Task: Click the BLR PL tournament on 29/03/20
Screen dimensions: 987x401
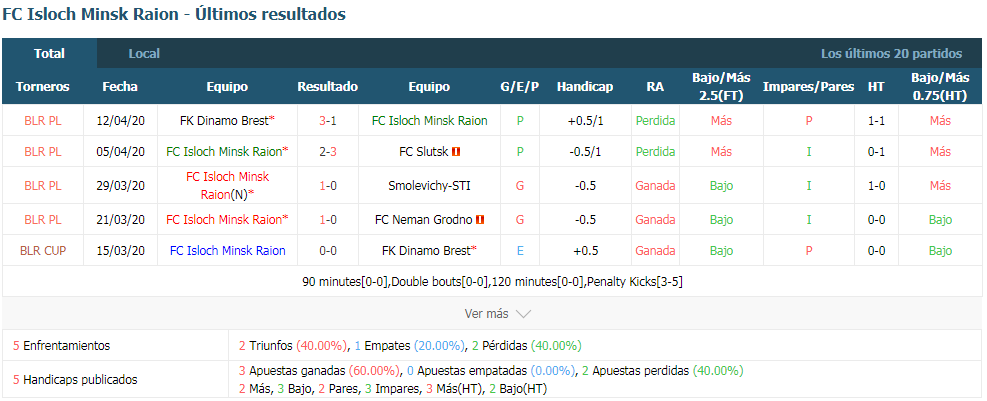Action: (43, 186)
